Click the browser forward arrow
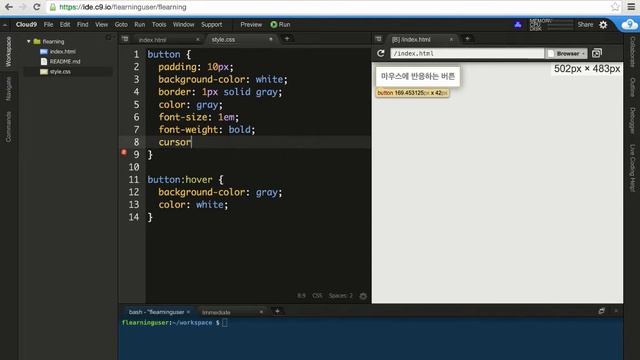Image resolution: width=640 pixels, height=360 pixels. click(22, 7)
